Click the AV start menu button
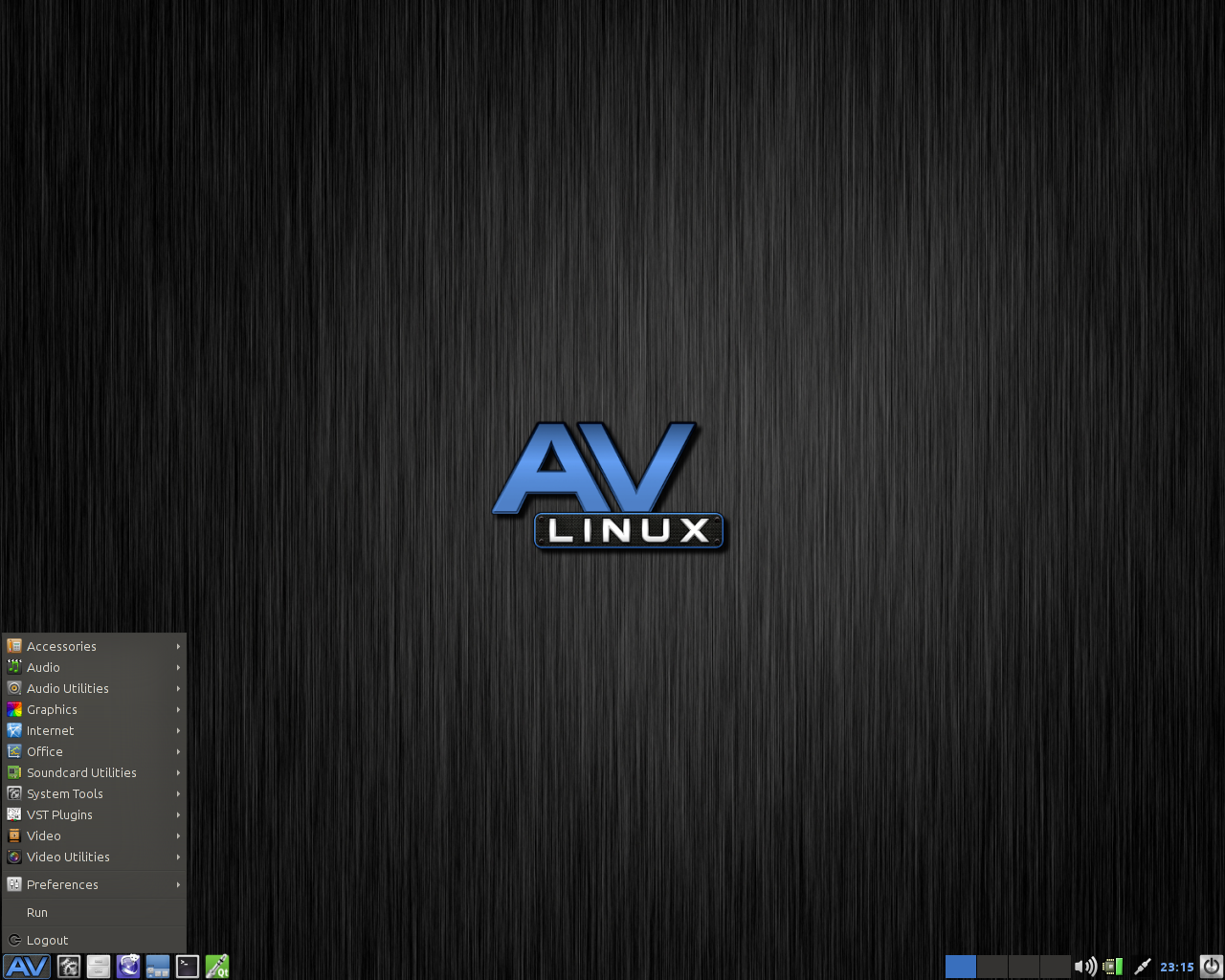Viewport: 1225px width, 980px height. [x=27, y=967]
